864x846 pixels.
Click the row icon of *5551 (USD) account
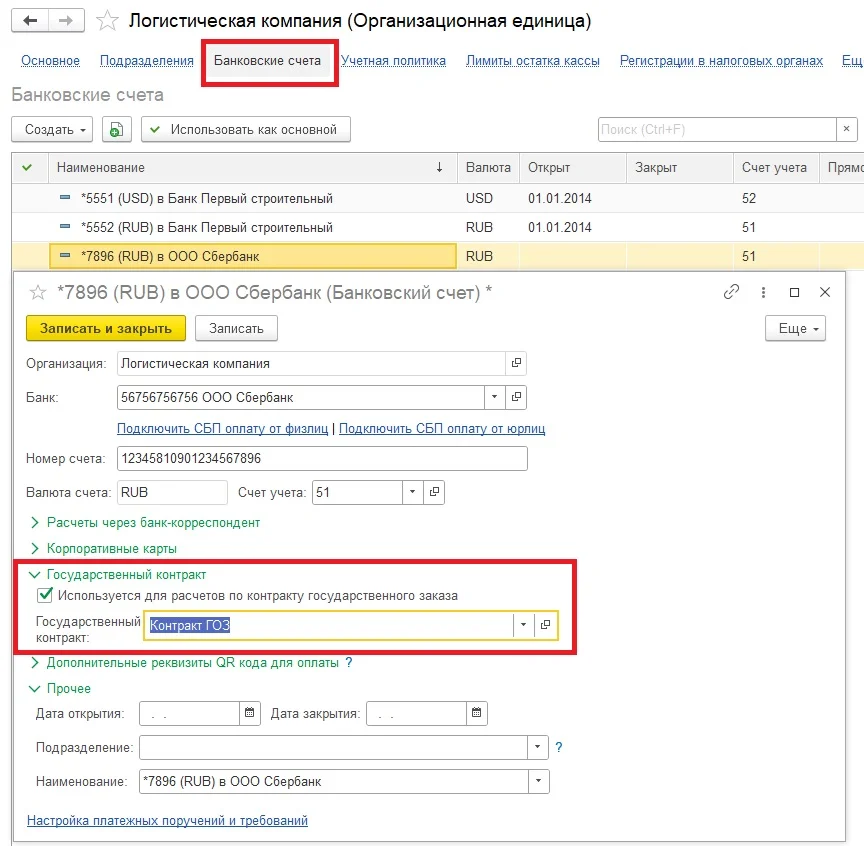(x=65, y=197)
